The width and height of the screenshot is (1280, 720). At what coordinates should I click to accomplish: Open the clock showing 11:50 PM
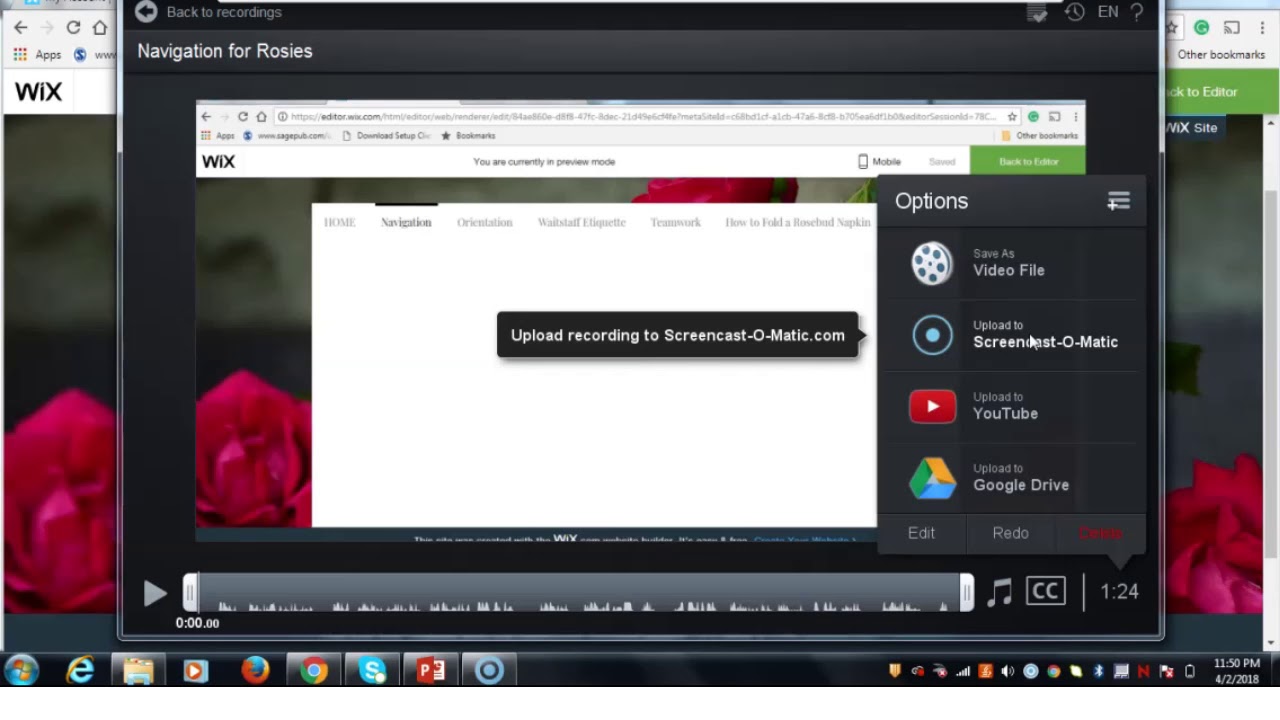1237,671
